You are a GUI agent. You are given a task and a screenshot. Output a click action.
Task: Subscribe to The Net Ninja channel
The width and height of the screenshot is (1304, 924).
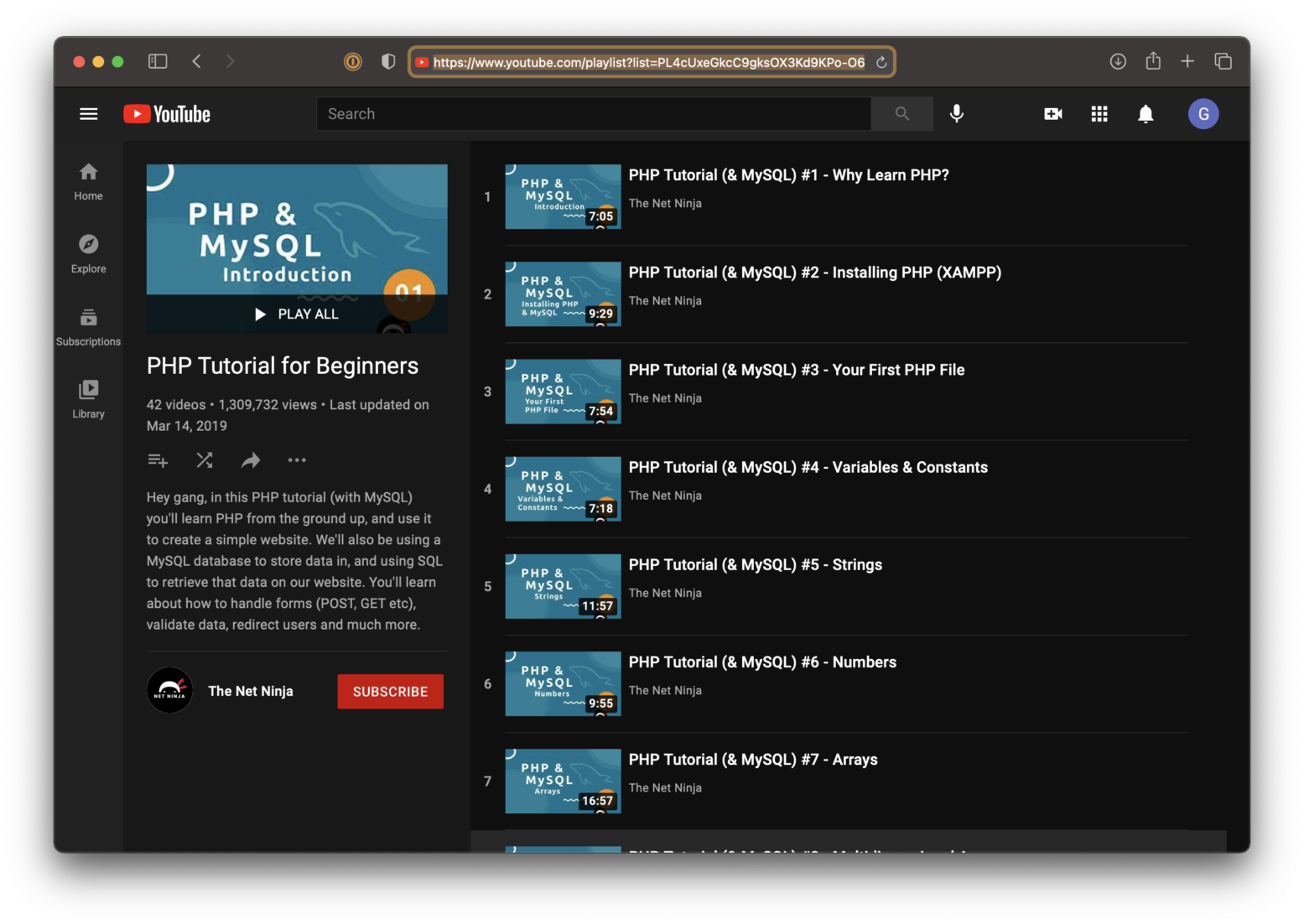[390, 691]
